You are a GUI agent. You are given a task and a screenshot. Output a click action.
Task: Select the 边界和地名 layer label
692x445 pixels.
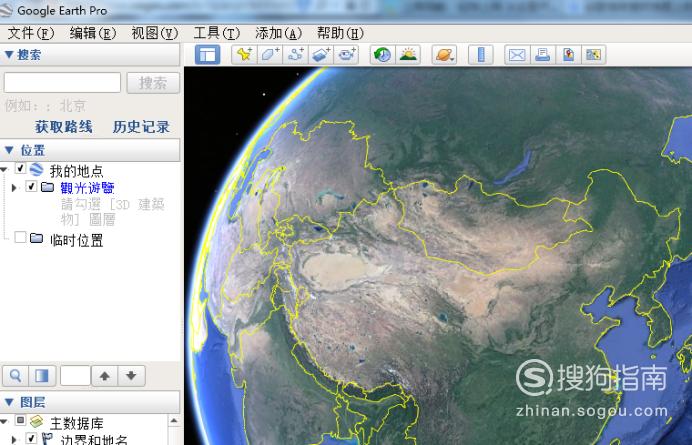point(94,440)
